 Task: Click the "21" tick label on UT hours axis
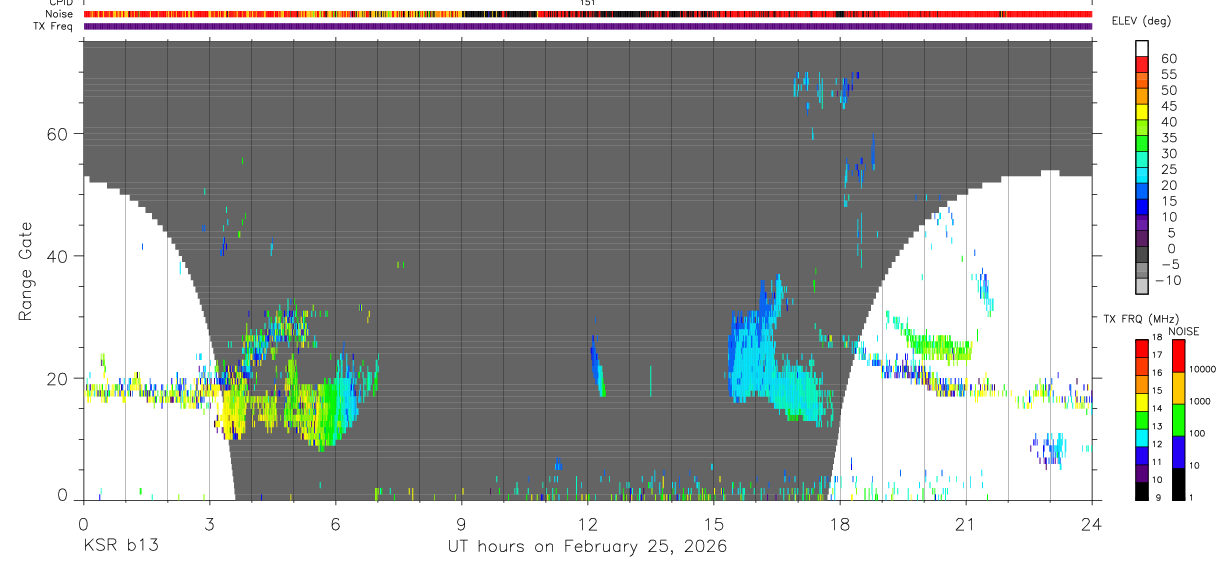[966, 524]
